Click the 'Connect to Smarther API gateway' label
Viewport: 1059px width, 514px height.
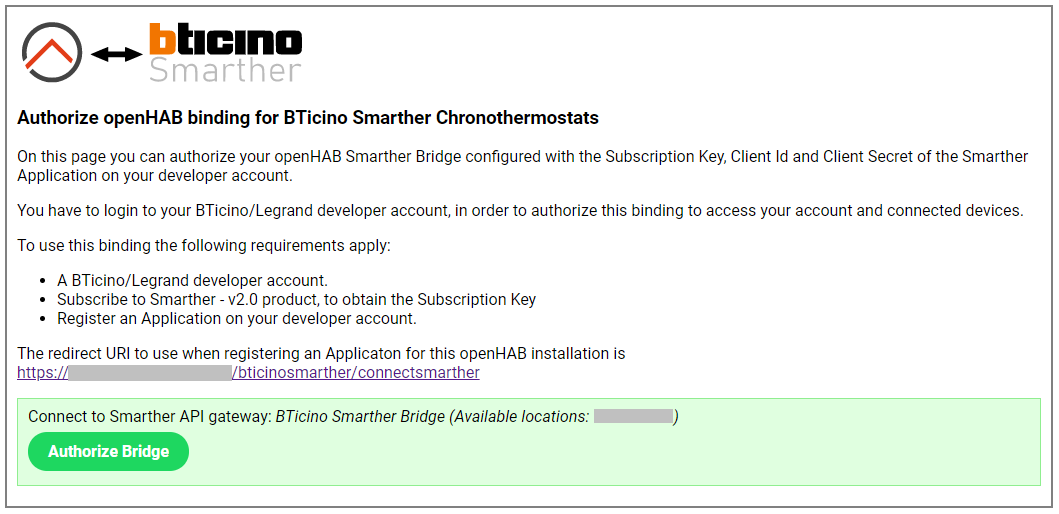click(149, 416)
